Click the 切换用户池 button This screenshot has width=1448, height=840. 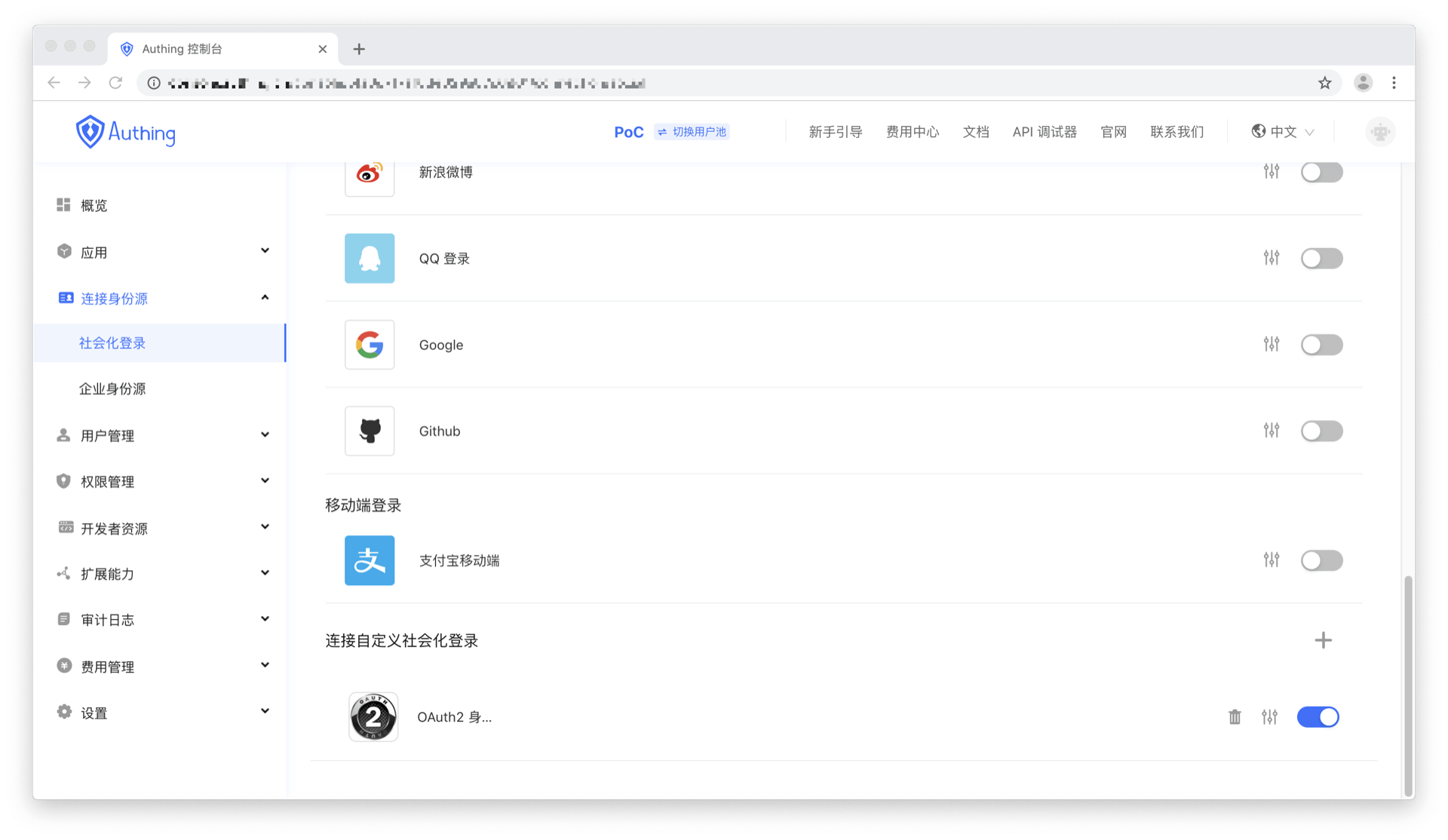point(692,132)
